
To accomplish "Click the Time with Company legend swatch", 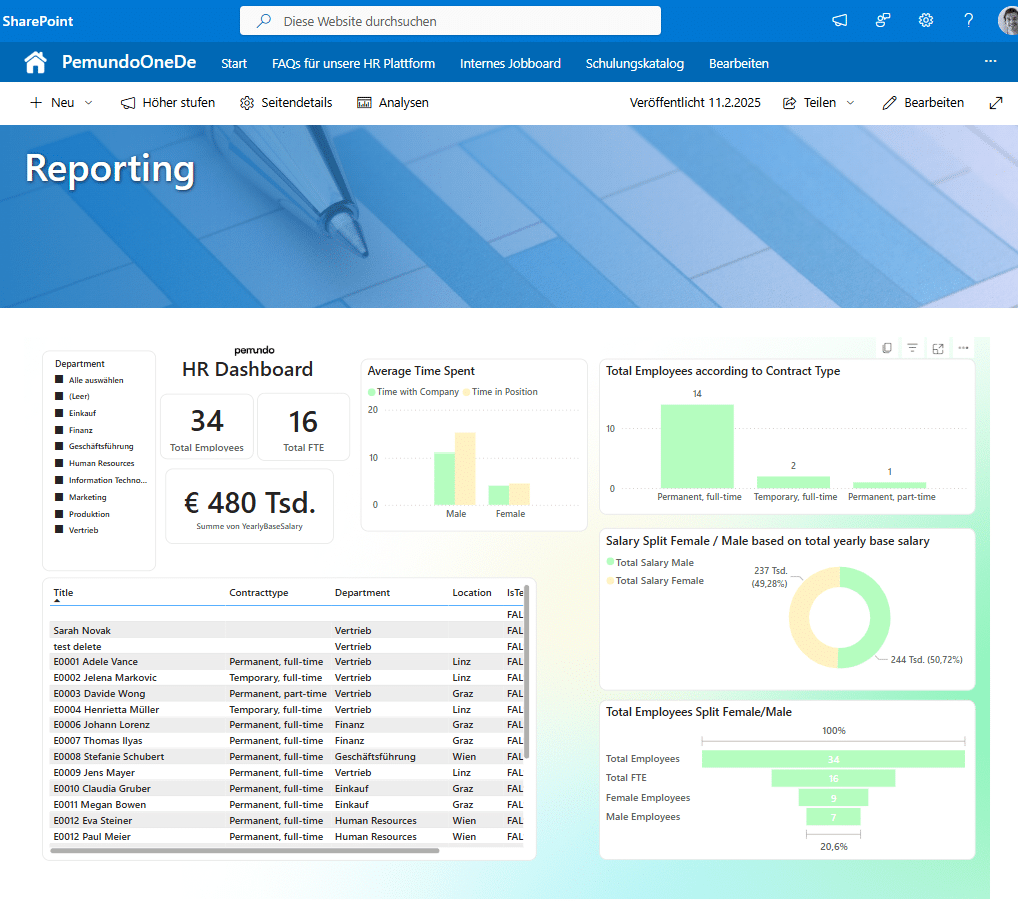I will (x=371, y=392).
